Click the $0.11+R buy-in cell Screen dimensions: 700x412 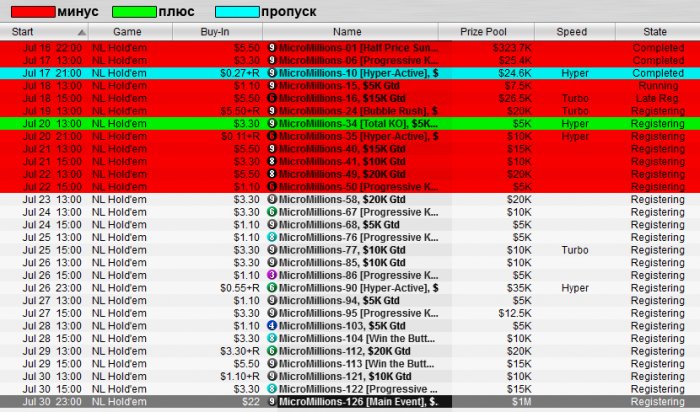pyautogui.click(x=240, y=136)
